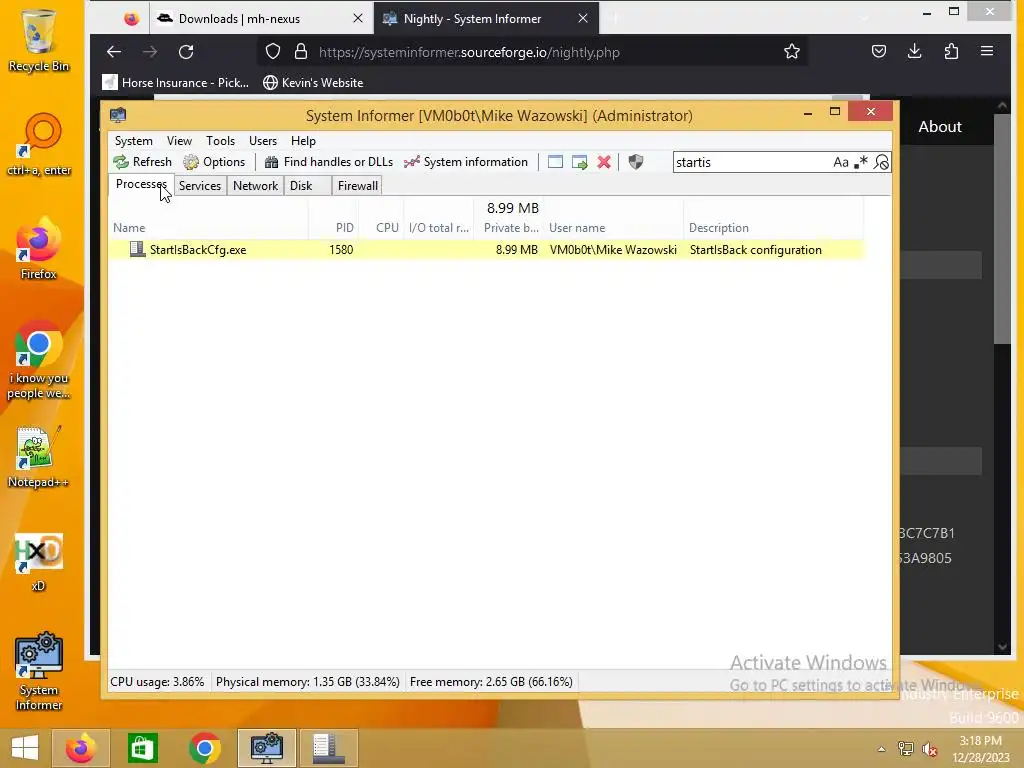
Task: Sort by Description column header
Action: (x=773, y=228)
